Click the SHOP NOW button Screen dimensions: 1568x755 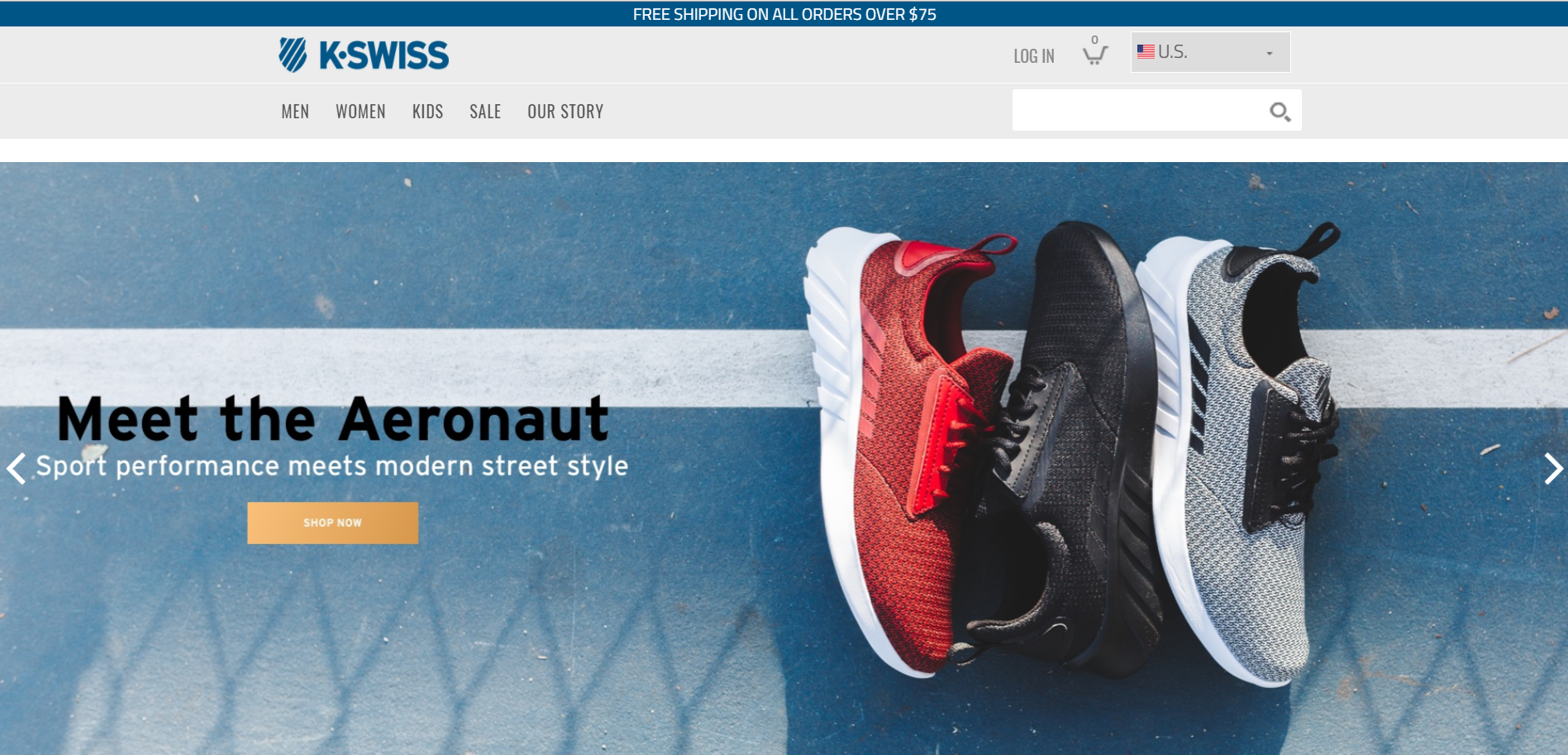pyautogui.click(x=332, y=523)
